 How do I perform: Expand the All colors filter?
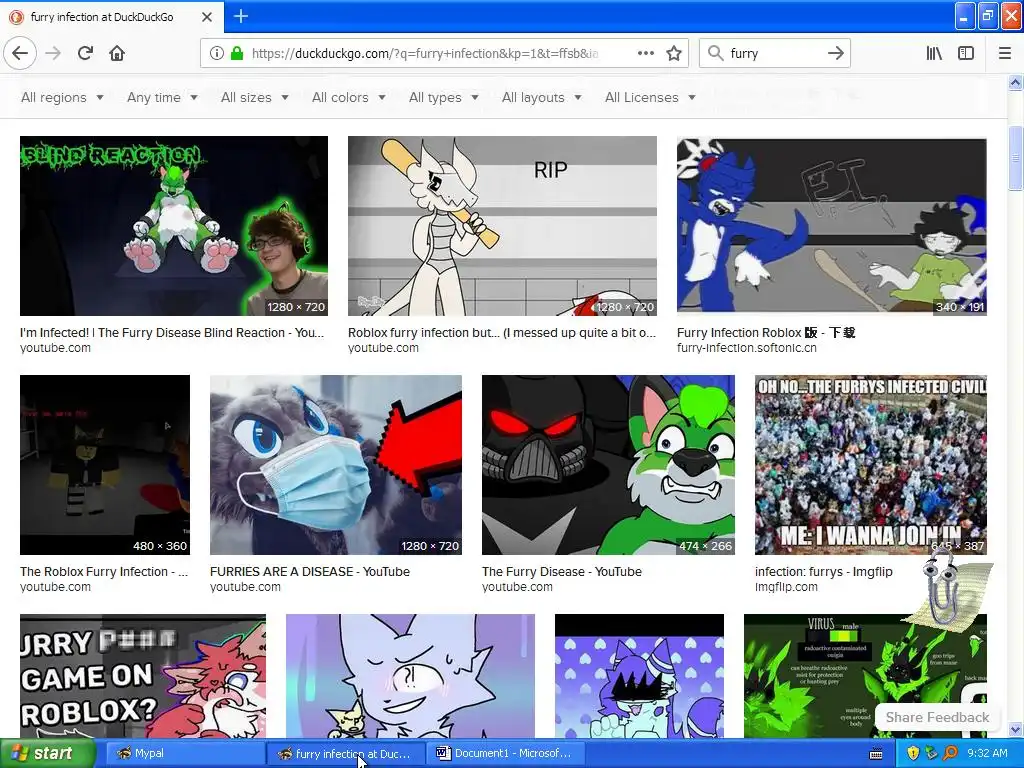(x=348, y=97)
